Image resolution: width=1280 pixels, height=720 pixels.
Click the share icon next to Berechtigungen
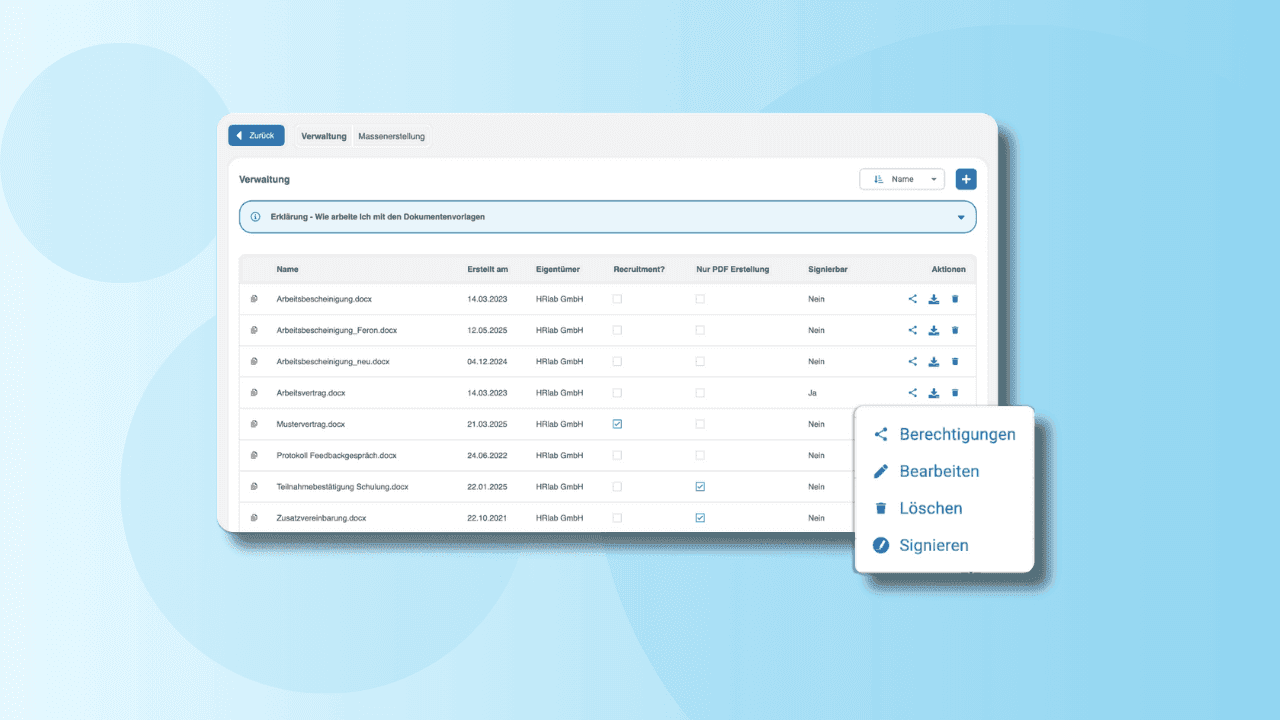coord(881,434)
